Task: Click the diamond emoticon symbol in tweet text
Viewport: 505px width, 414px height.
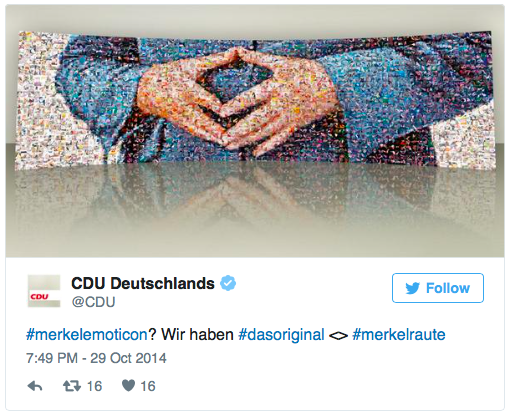Action: point(338,336)
